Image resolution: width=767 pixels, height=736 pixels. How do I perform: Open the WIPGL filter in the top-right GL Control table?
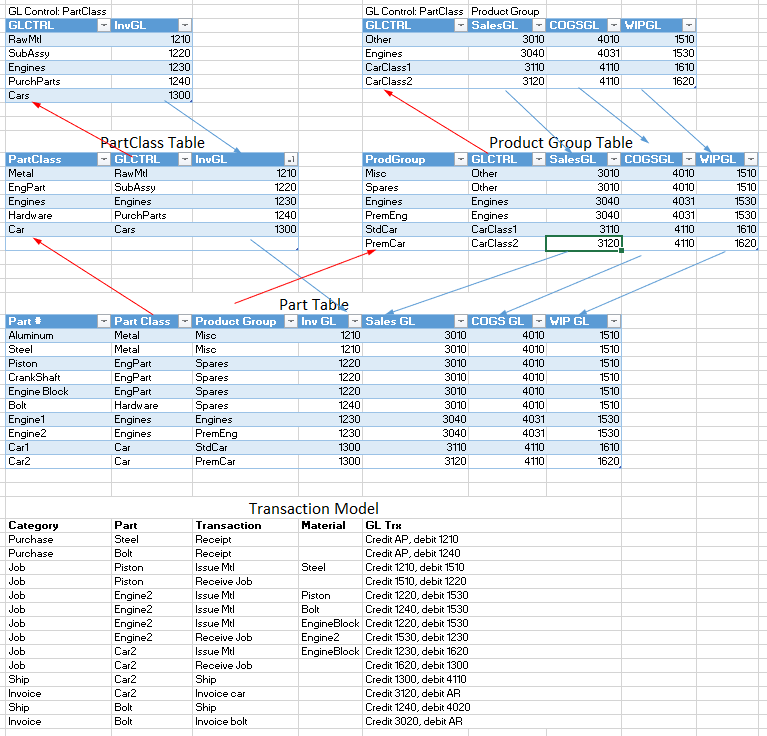pos(689,25)
